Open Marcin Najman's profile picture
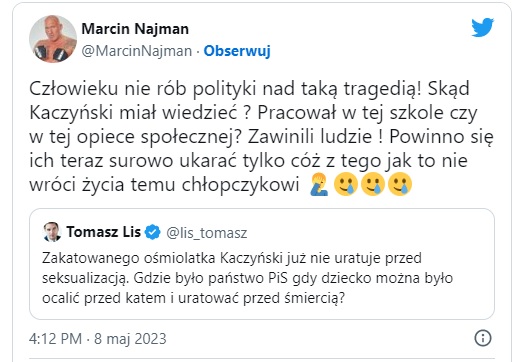513x362 pixels. (x=53, y=39)
